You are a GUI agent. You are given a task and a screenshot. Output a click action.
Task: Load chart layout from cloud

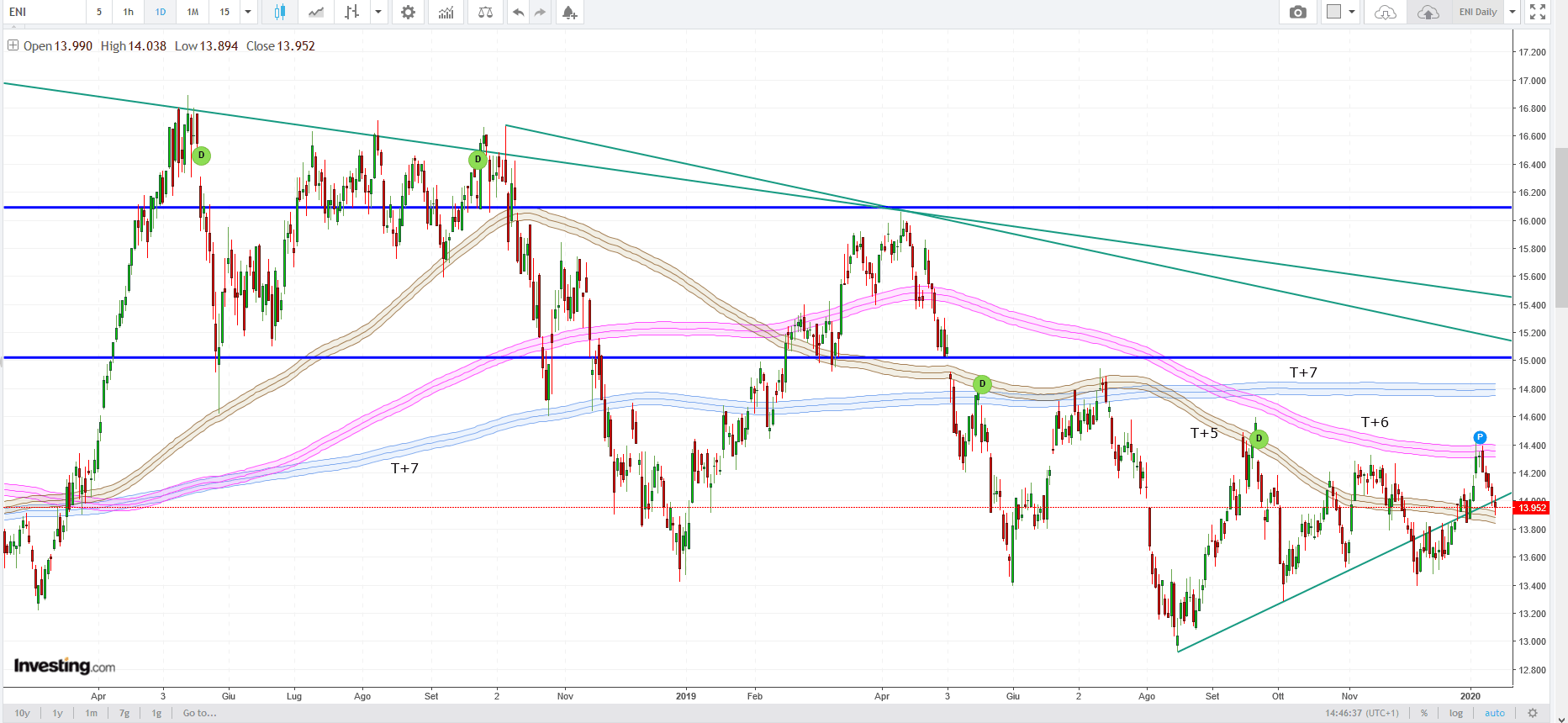1385,12
